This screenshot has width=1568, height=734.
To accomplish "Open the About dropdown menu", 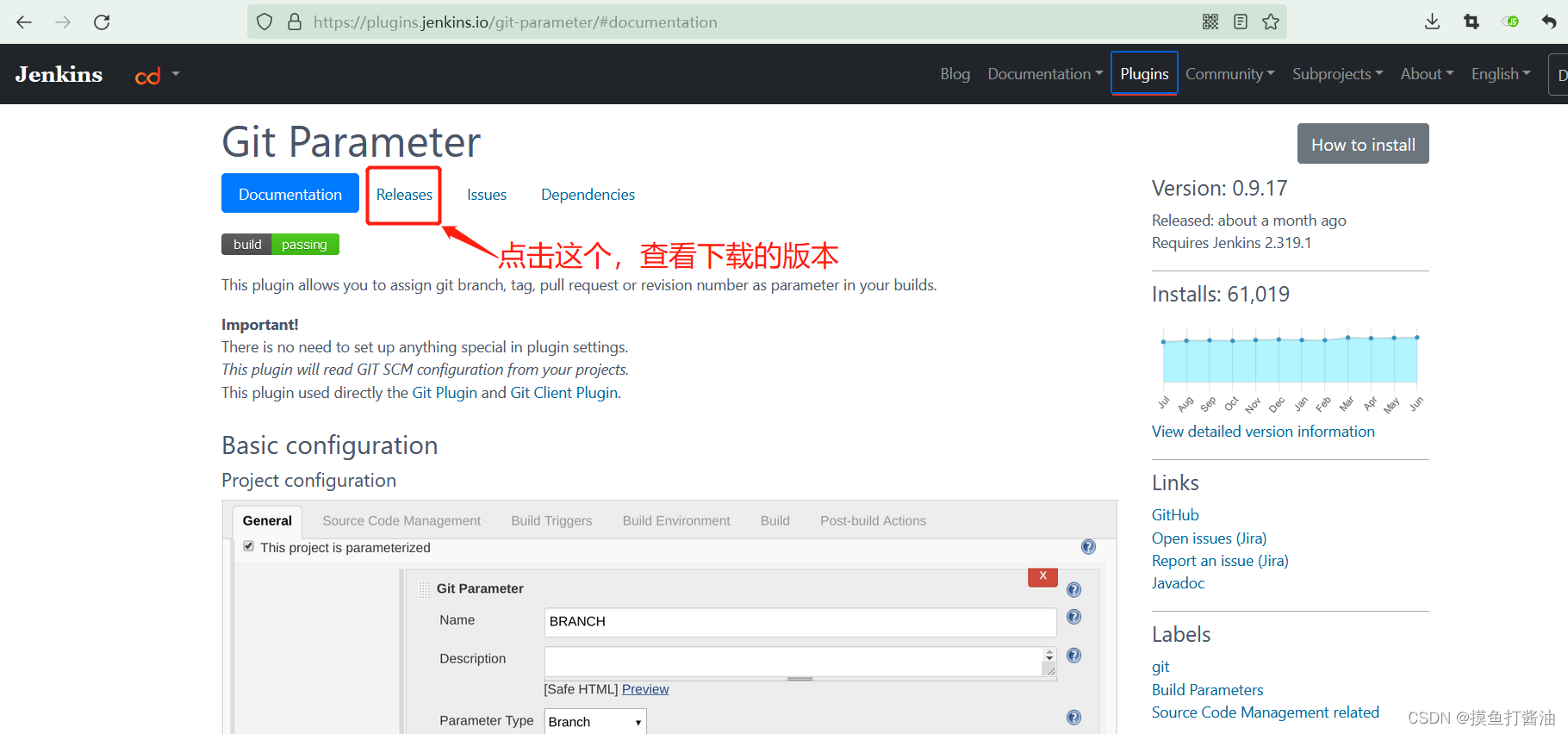I will [x=1427, y=74].
